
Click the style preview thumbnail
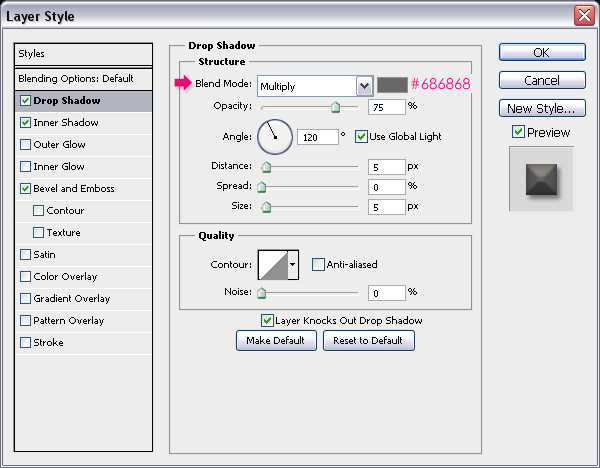[x=541, y=179]
